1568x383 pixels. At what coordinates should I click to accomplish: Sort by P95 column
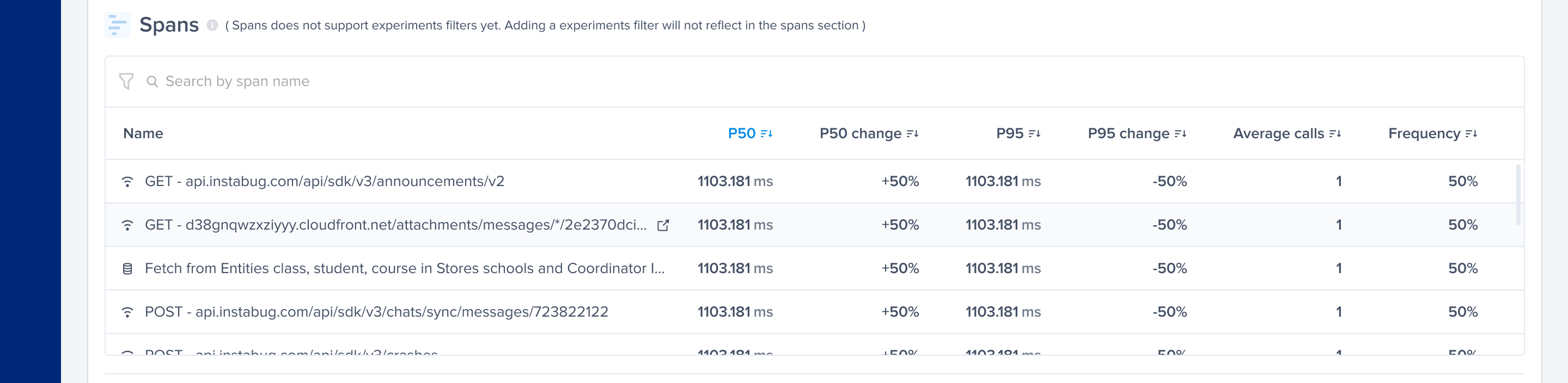[1017, 133]
